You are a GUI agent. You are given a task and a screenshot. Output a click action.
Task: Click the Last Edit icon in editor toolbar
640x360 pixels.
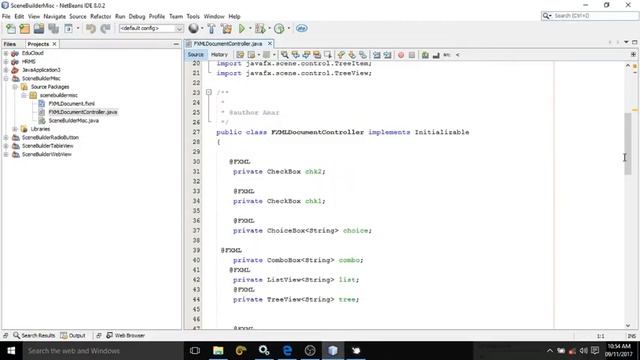[240, 55]
